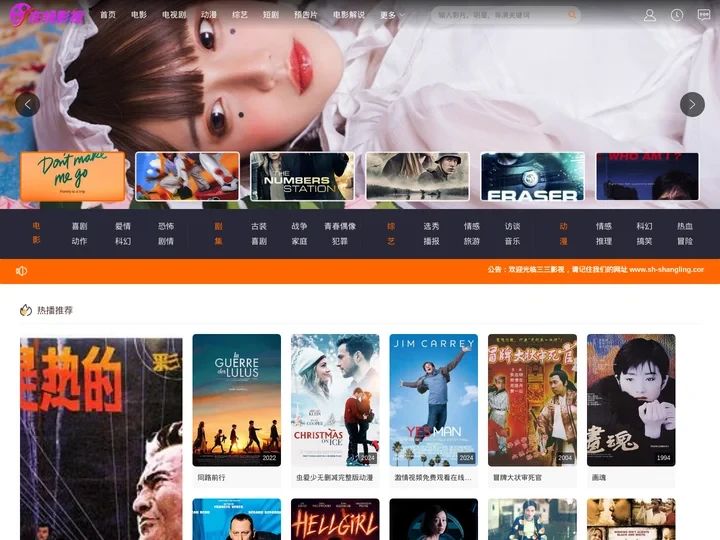Open the 热血 anime category link
The height and width of the screenshot is (540, 720).
tap(685, 226)
